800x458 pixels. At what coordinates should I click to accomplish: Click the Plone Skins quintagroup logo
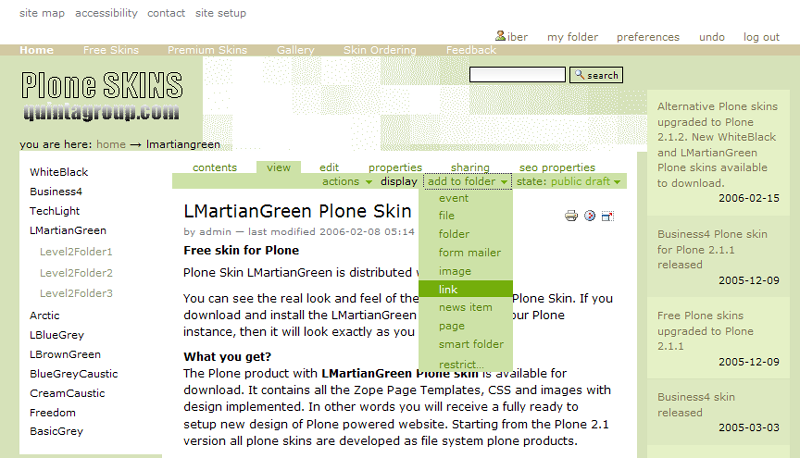pos(101,96)
